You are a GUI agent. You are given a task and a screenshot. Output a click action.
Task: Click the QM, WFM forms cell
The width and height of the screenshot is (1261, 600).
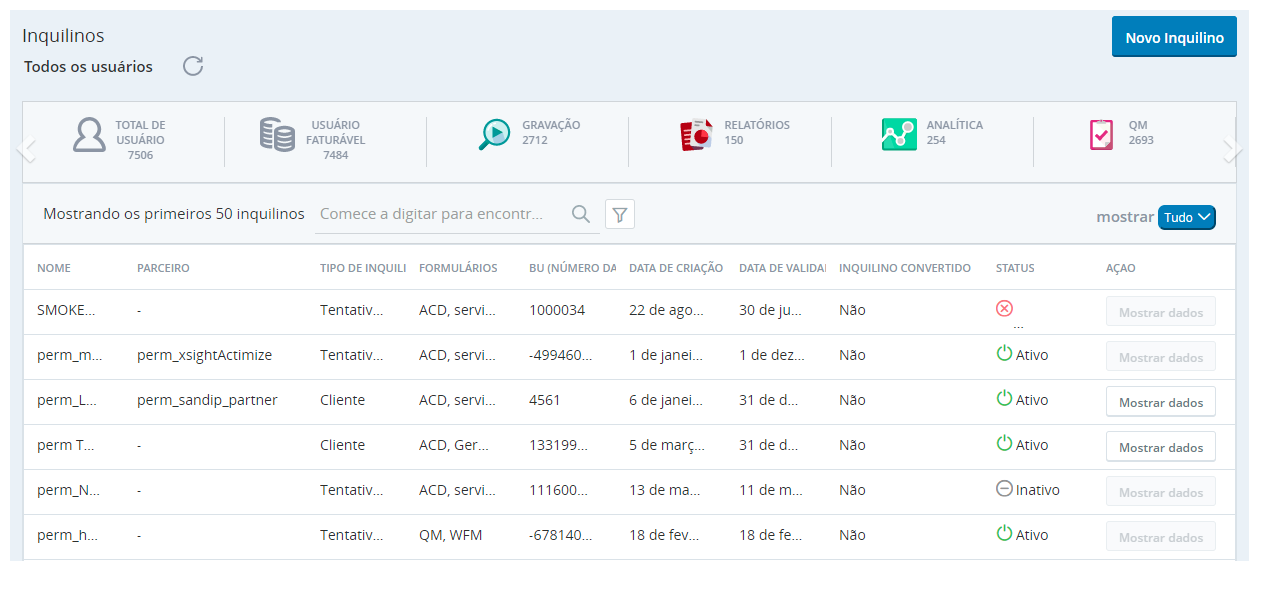tap(450, 535)
